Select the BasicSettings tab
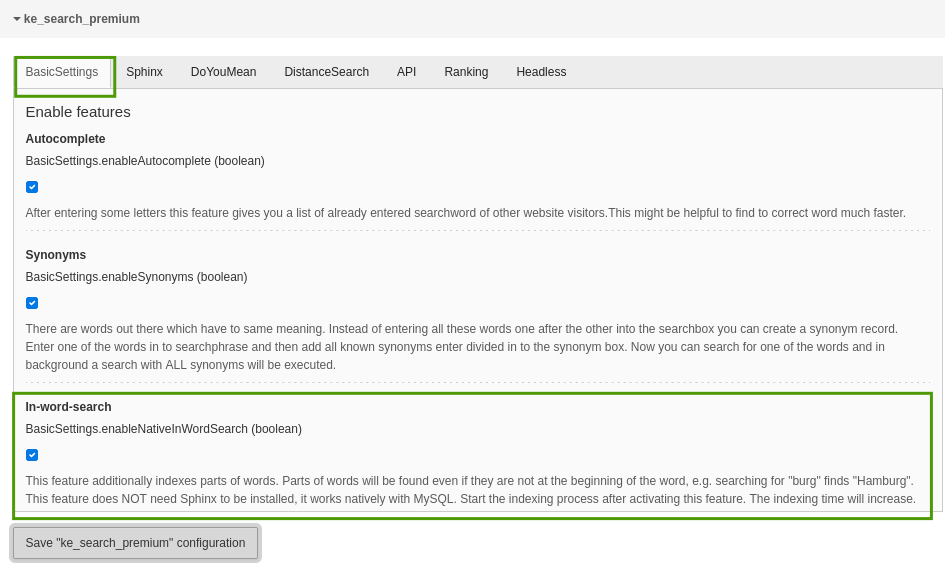Image resolution: width=945 pixels, height=571 pixels. click(x=62, y=72)
